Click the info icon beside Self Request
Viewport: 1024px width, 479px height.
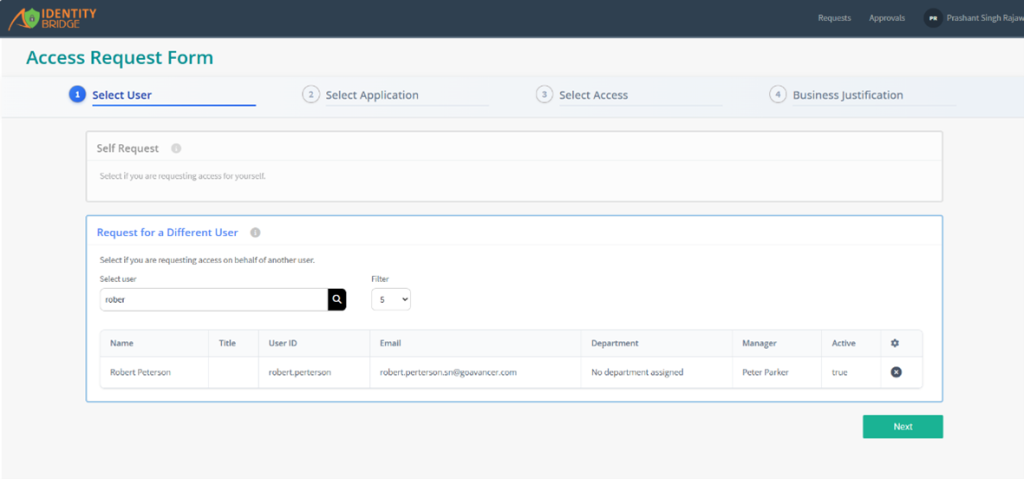[176, 148]
